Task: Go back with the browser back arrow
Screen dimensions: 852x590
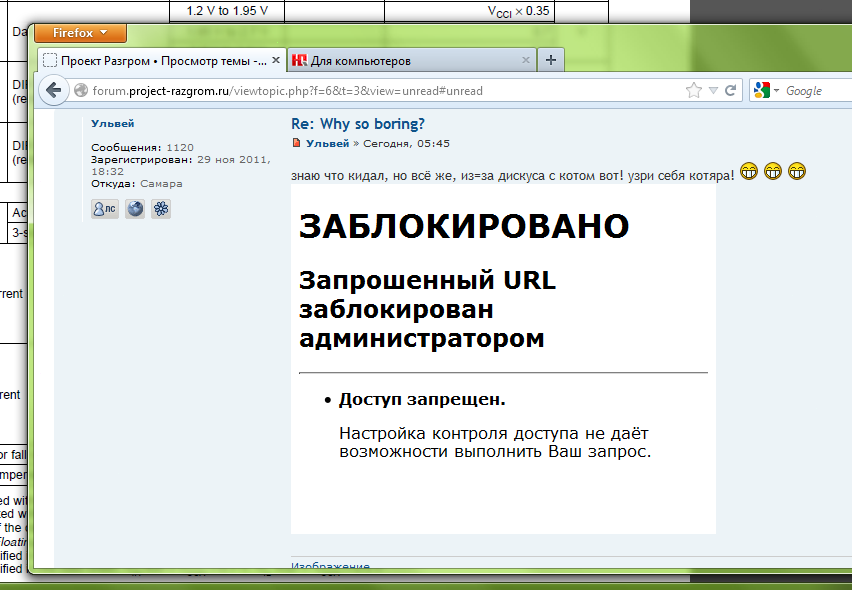Action: click(x=52, y=90)
